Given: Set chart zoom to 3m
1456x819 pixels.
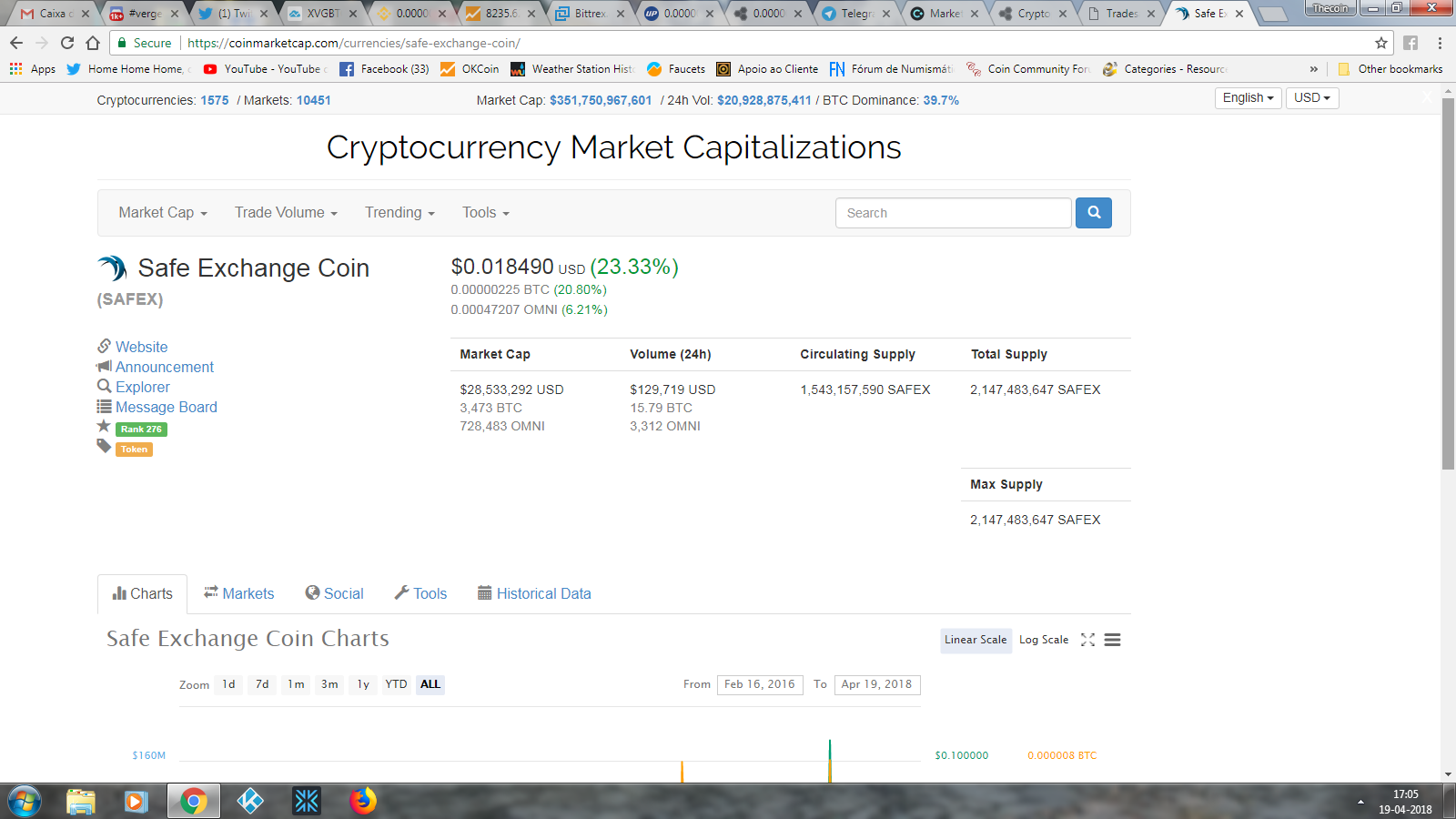Looking at the screenshot, I should pyautogui.click(x=329, y=684).
